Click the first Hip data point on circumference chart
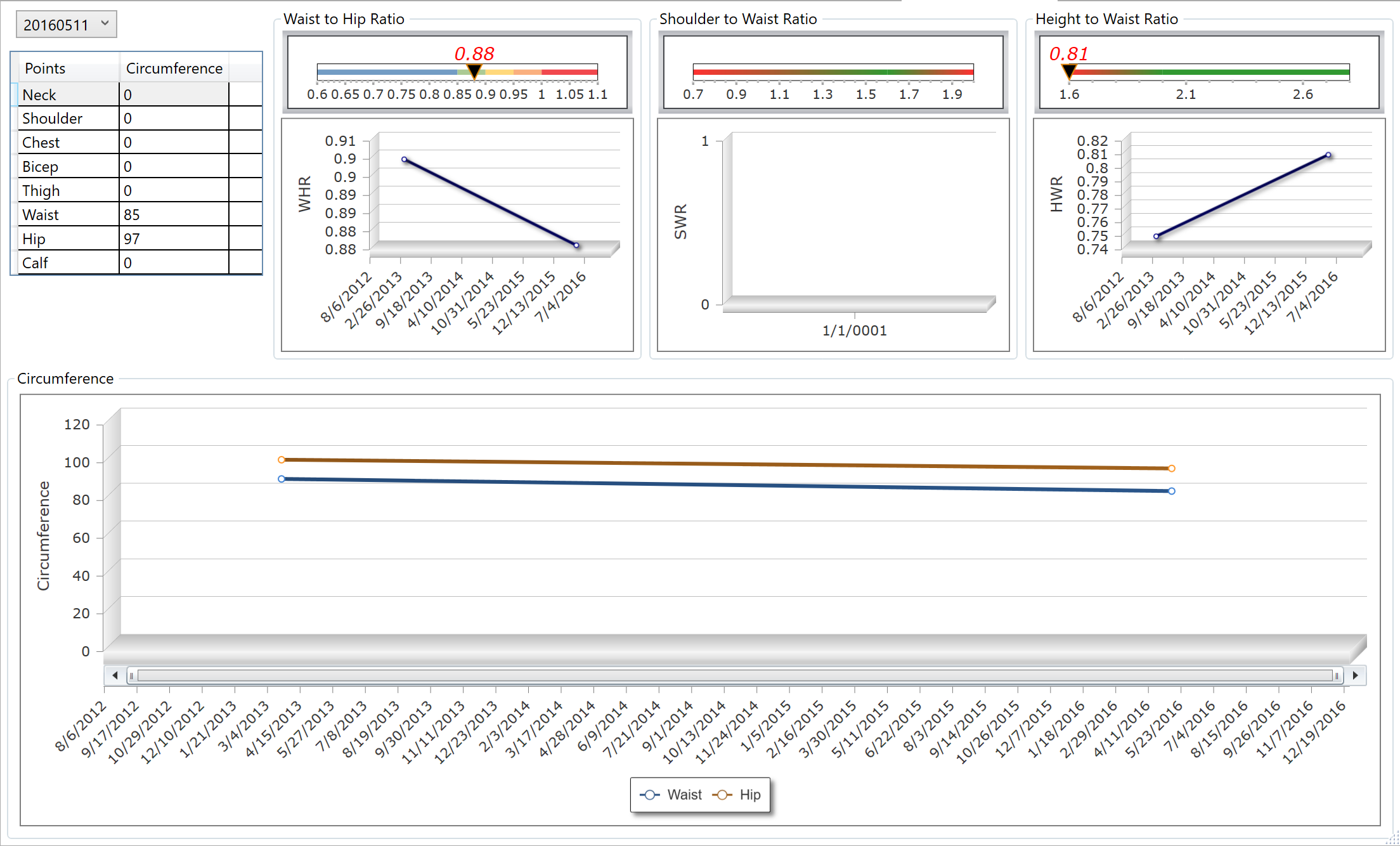 point(282,460)
